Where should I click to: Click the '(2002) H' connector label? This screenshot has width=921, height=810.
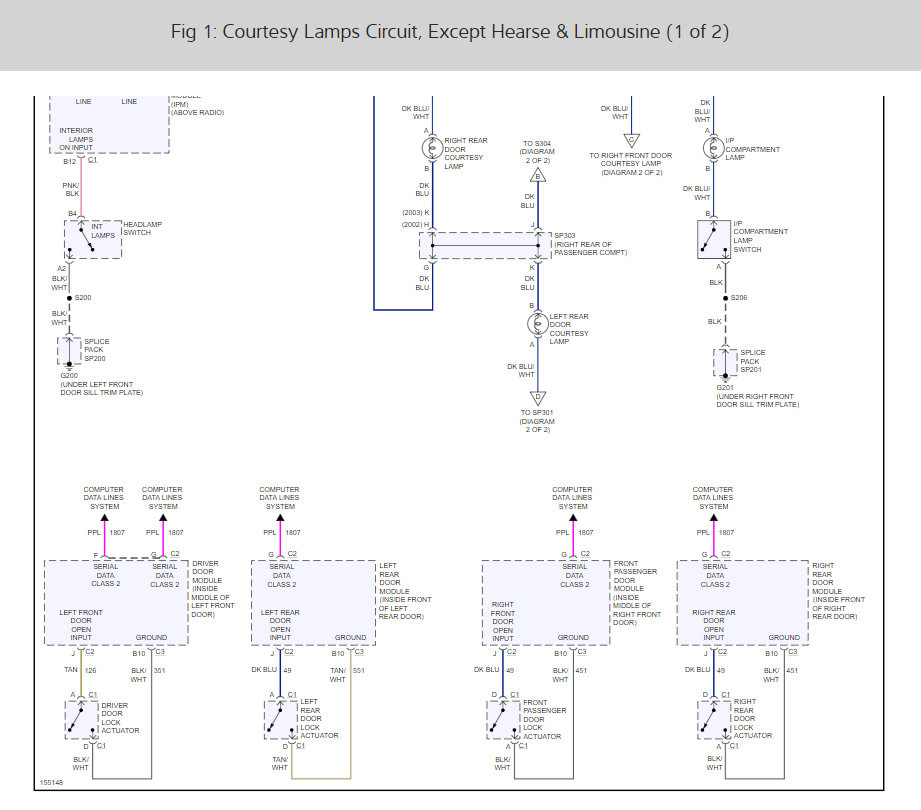point(416,225)
